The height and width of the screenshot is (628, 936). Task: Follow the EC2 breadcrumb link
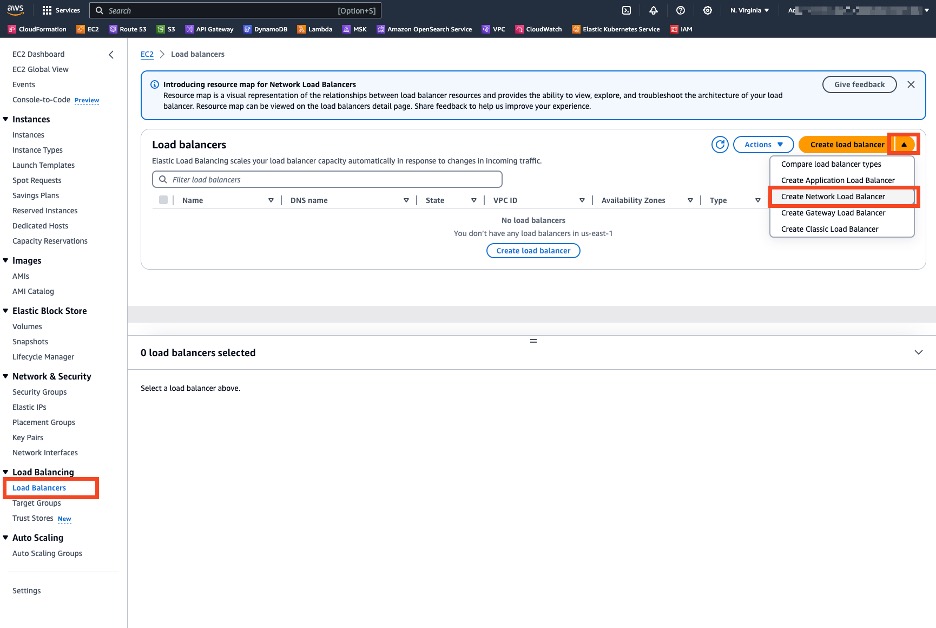[147, 54]
